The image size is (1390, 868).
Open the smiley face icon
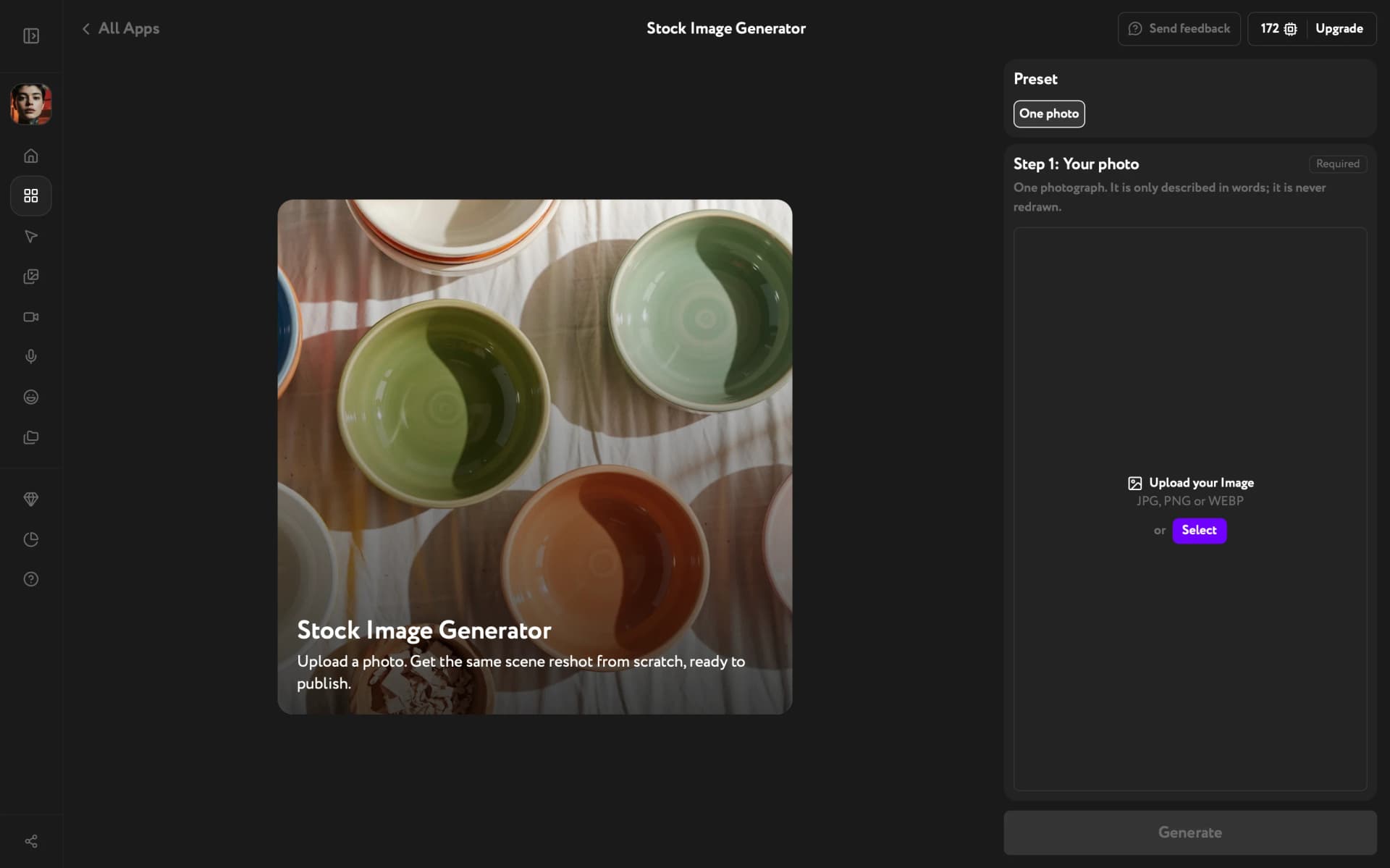click(x=31, y=397)
